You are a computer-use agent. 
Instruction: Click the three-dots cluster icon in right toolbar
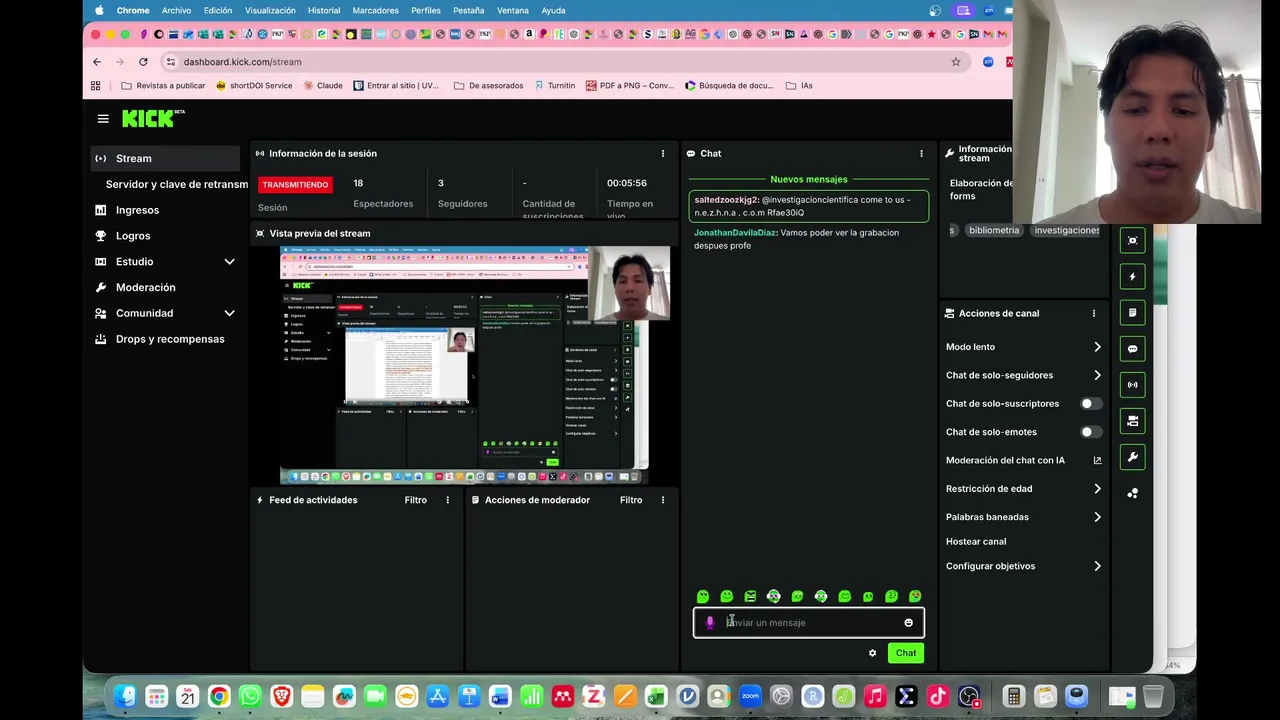[1132, 493]
